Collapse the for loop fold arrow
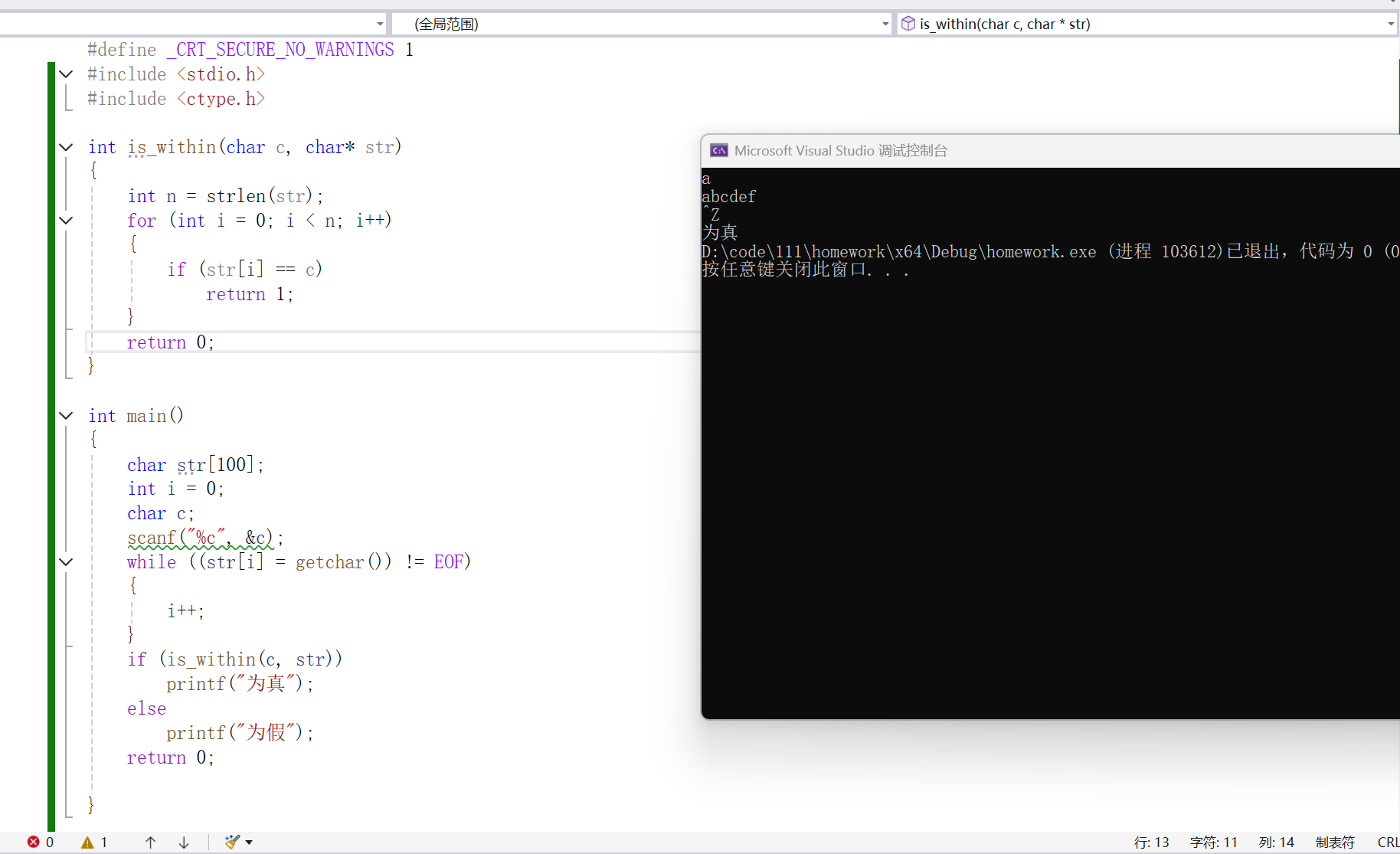 [x=67, y=221]
